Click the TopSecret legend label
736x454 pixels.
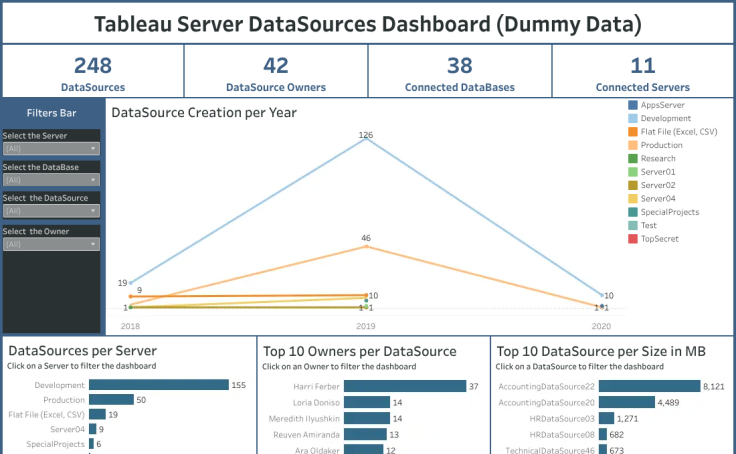click(659, 239)
